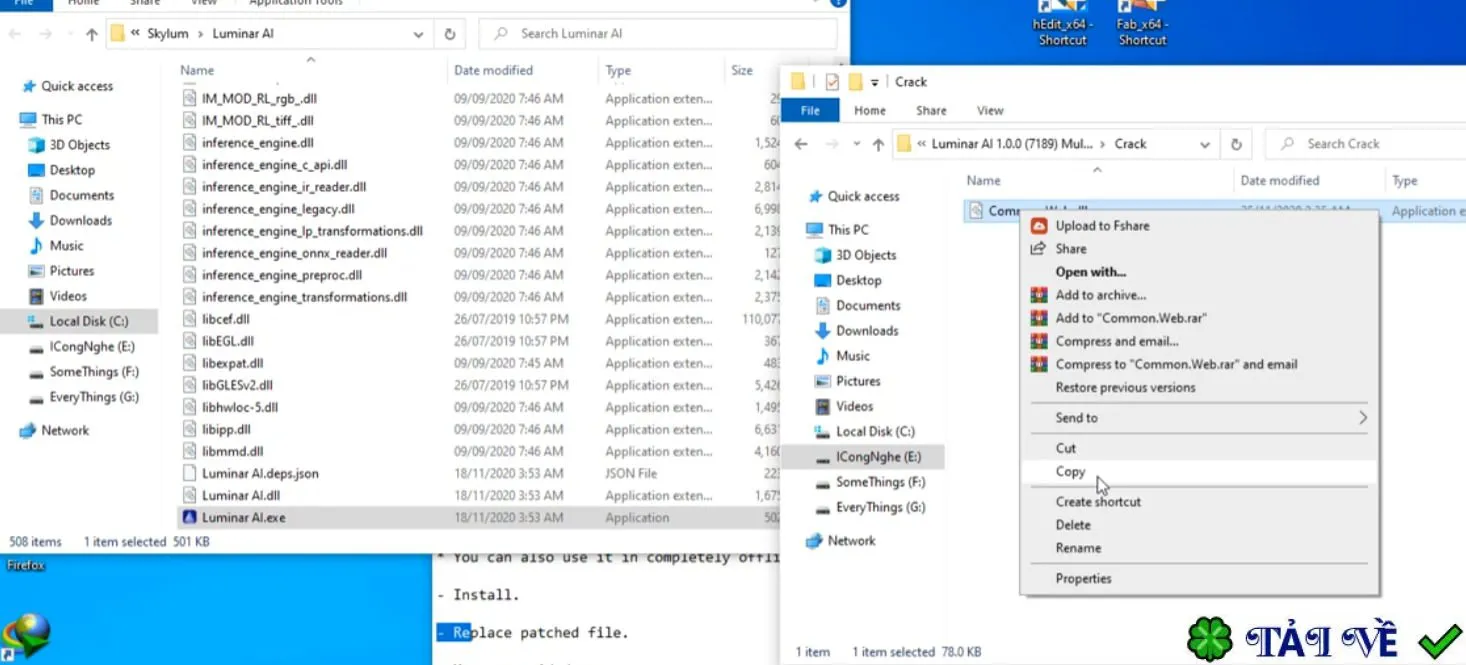
Task: Click Skylum in the address breadcrumb
Action: click(x=168, y=34)
